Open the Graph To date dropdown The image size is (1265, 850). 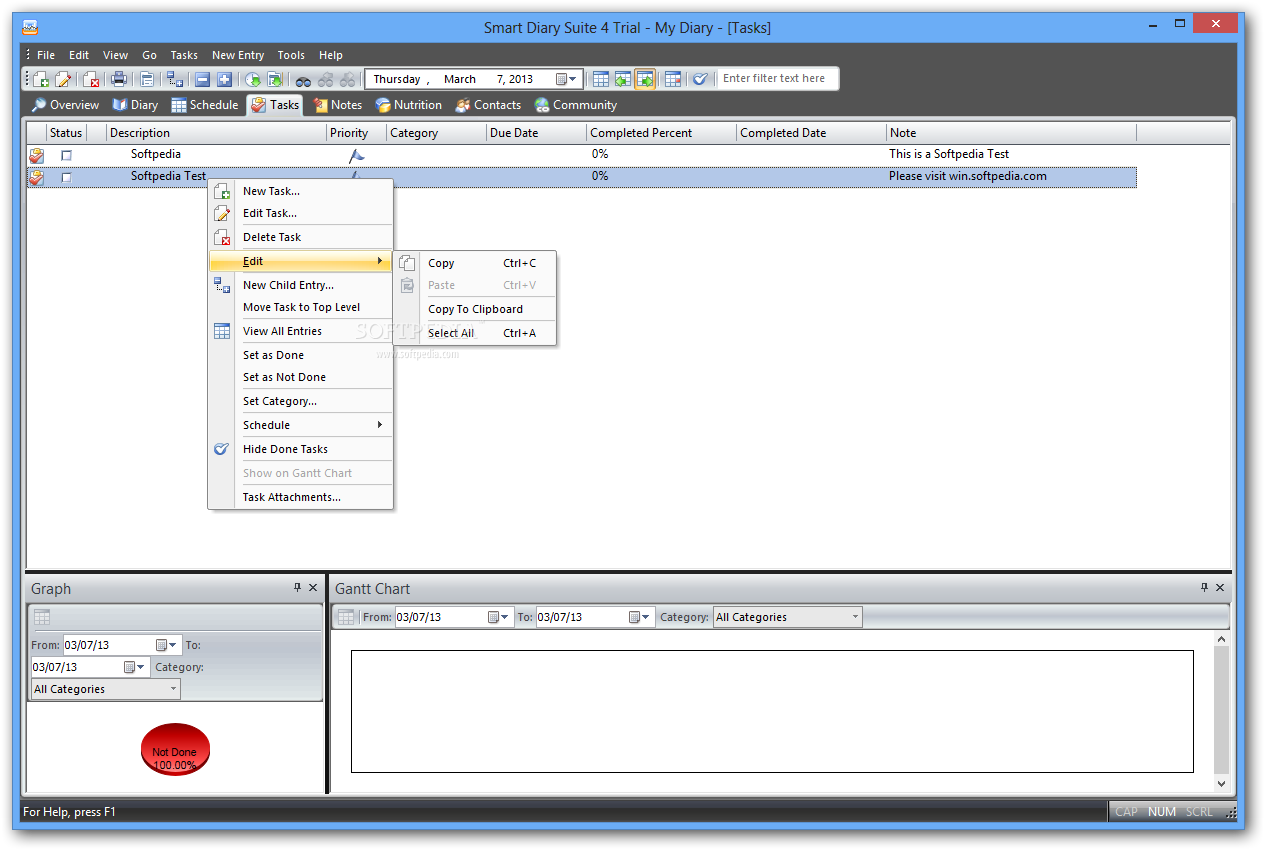click(135, 667)
